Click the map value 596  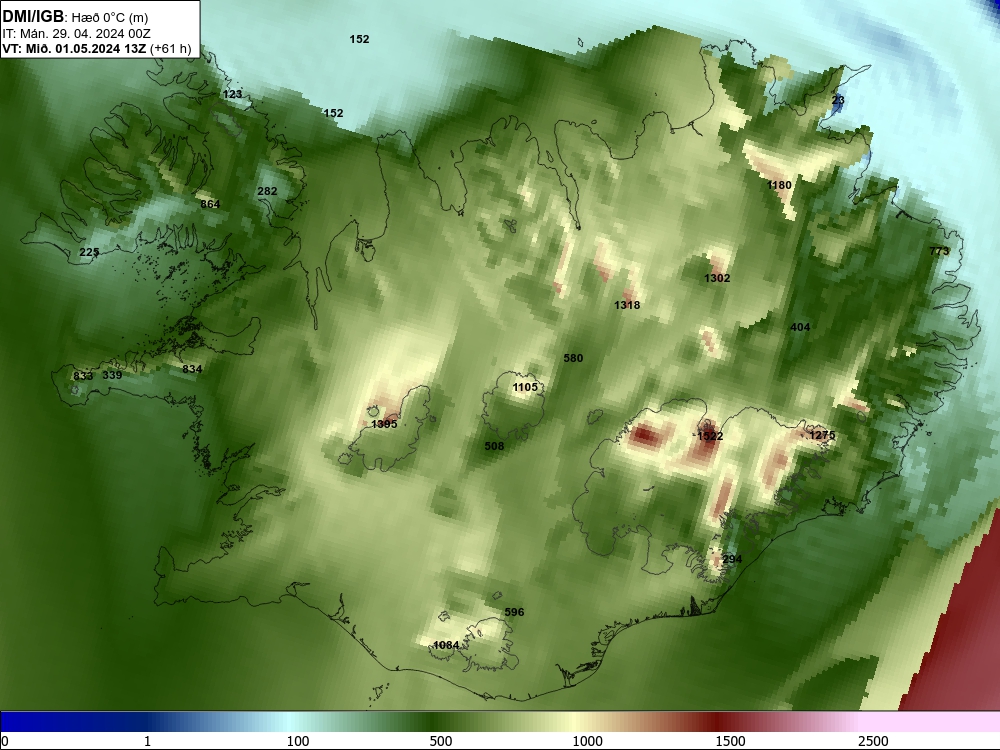(x=514, y=612)
